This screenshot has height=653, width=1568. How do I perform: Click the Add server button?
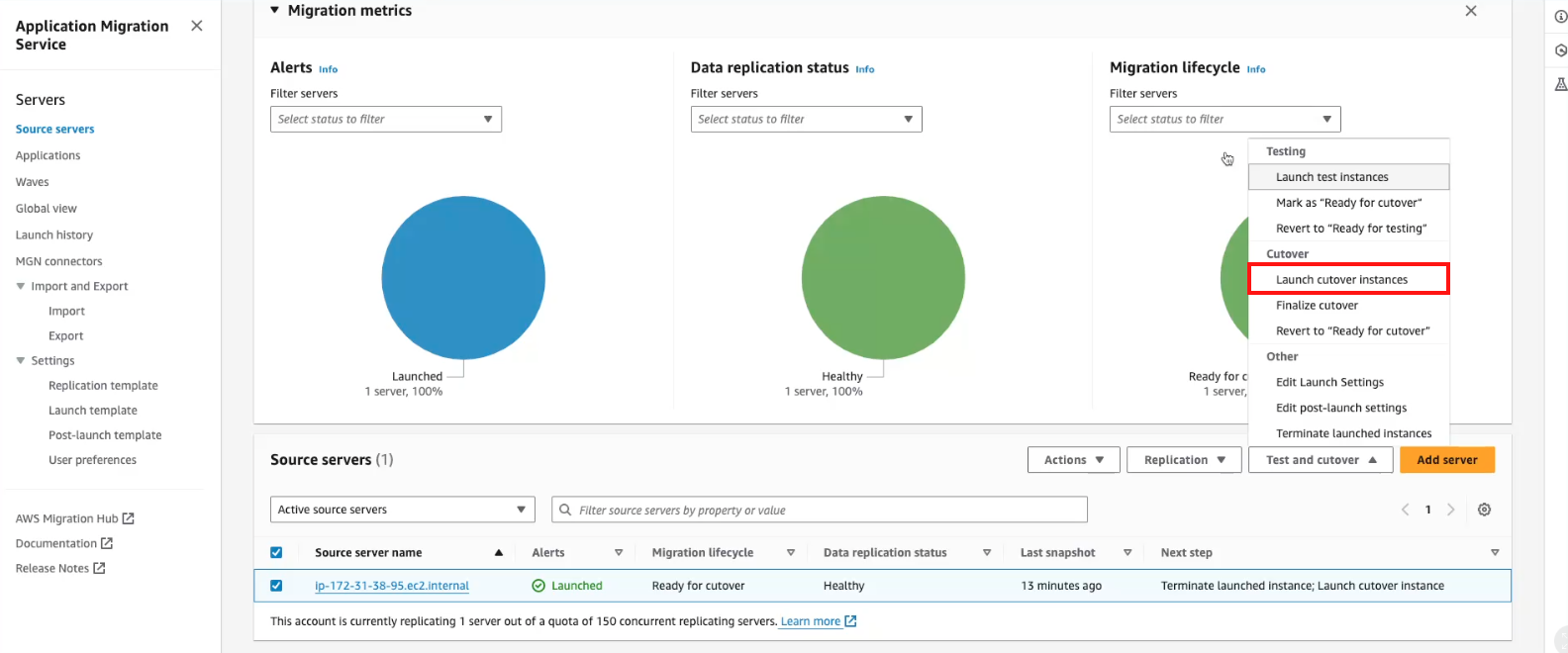pyautogui.click(x=1447, y=460)
